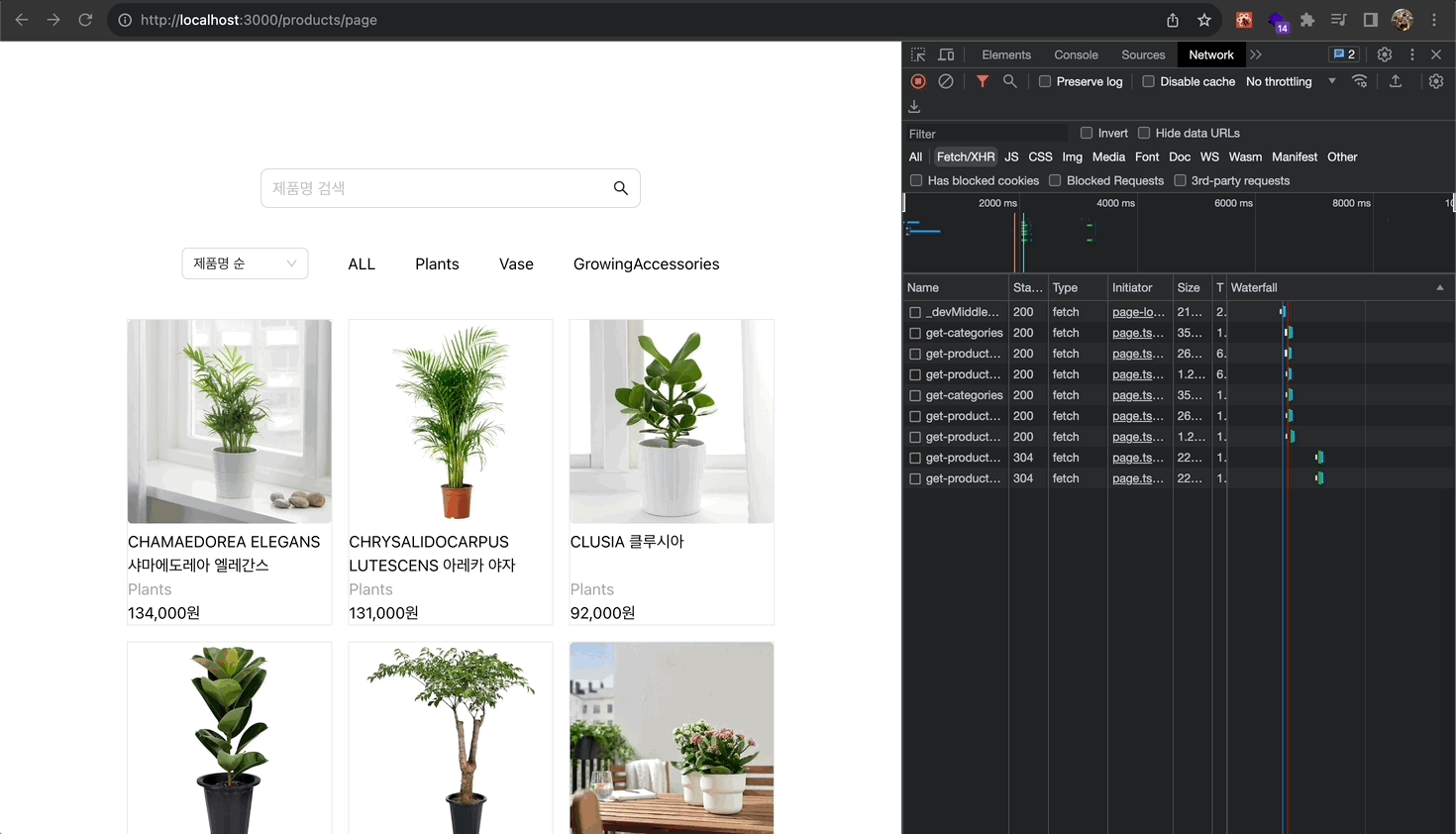Image resolution: width=1456 pixels, height=834 pixels.
Task: Select the Manifest request type filter
Action: point(1295,156)
